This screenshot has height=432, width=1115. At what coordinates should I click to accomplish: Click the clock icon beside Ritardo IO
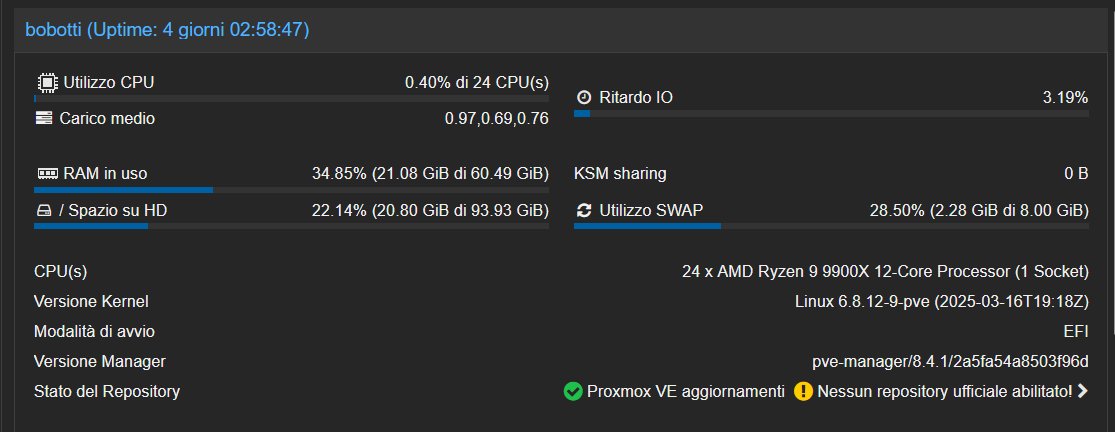pyautogui.click(x=584, y=97)
